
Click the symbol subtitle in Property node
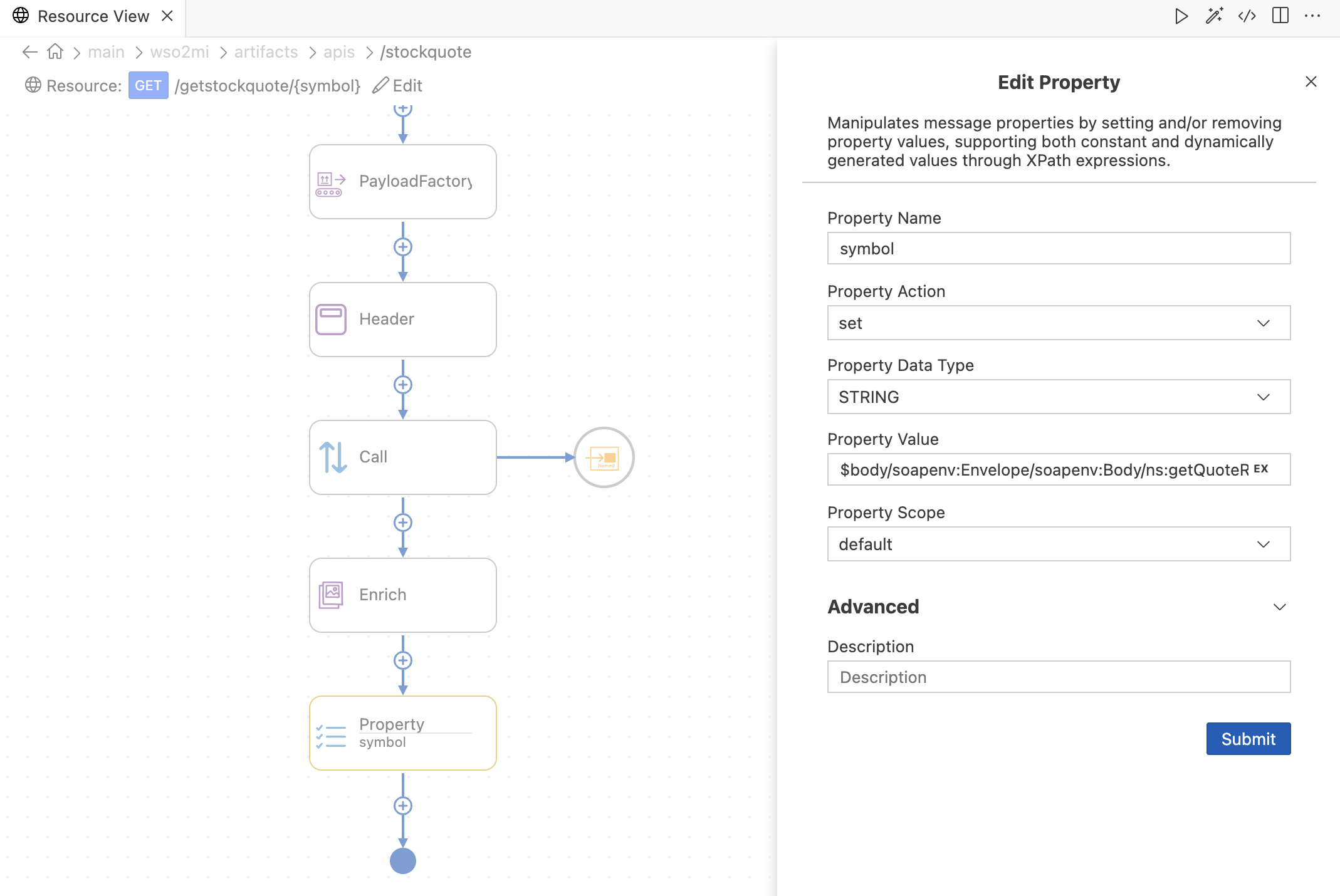[382, 742]
